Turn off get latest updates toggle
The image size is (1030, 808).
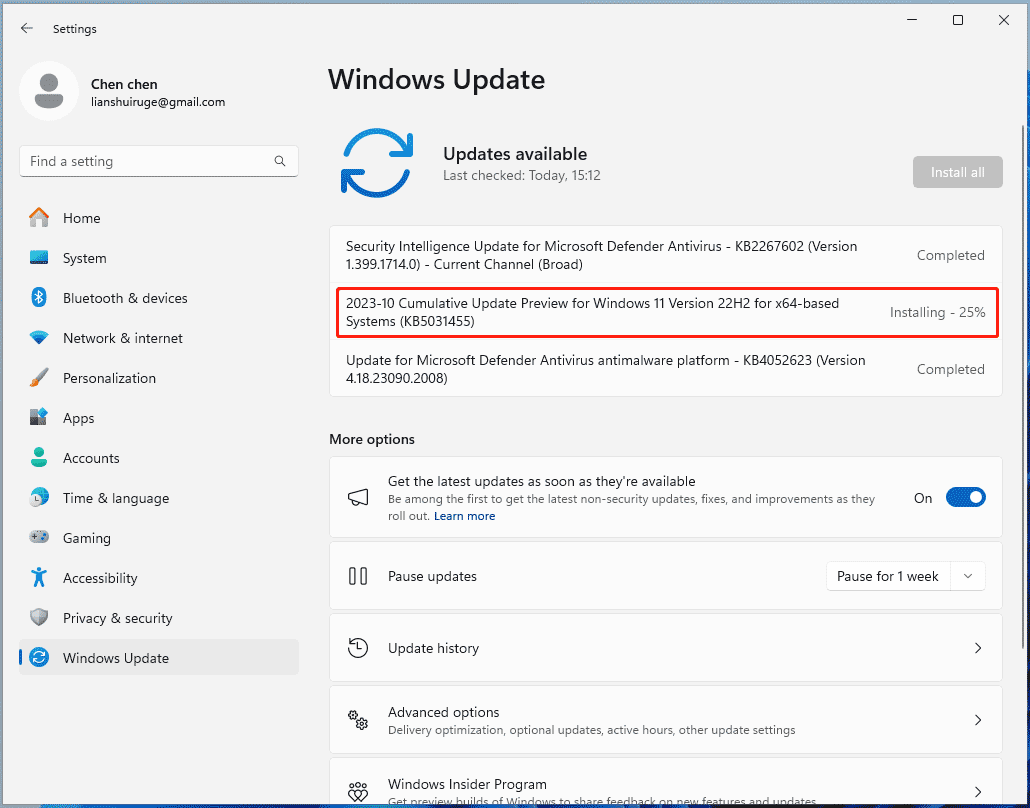pyautogui.click(x=966, y=497)
